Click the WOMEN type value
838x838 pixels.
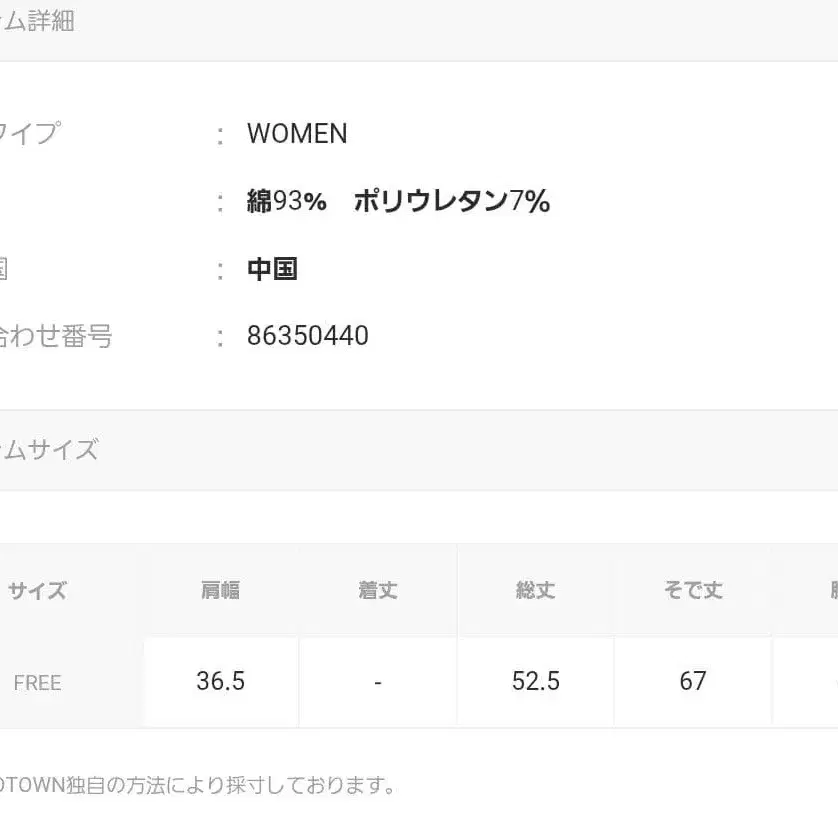pyautogui.click(x=297, y=134)
